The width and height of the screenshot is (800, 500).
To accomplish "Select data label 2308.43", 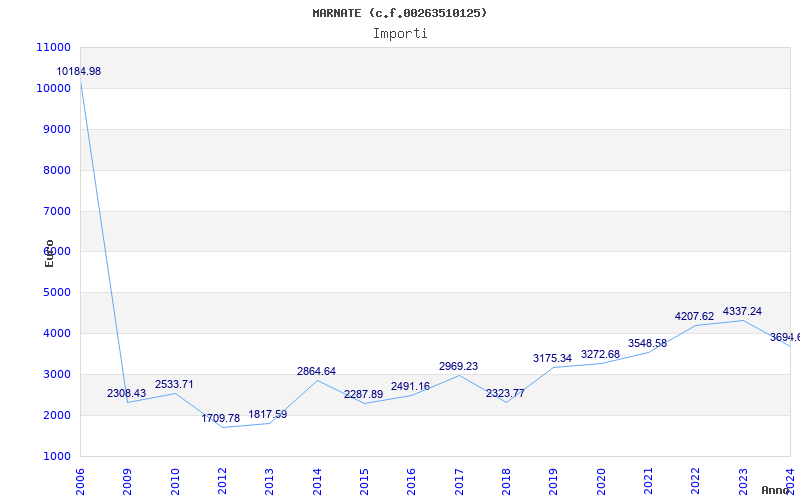I will [126, 393].
